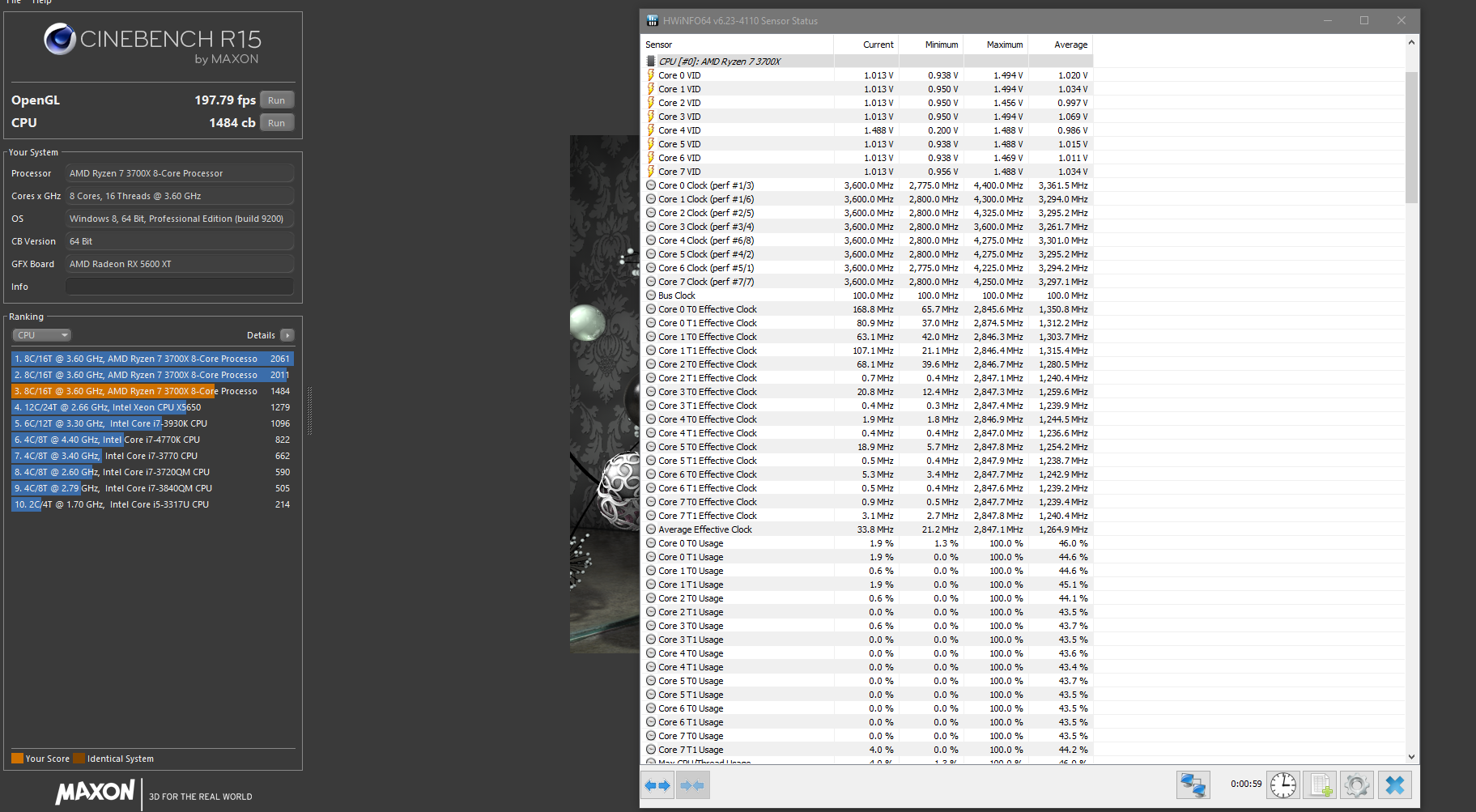Image resolution: width=1476 pixels, height=812 pixels.
Task: Click the Minimum column header
Action: 931,45
